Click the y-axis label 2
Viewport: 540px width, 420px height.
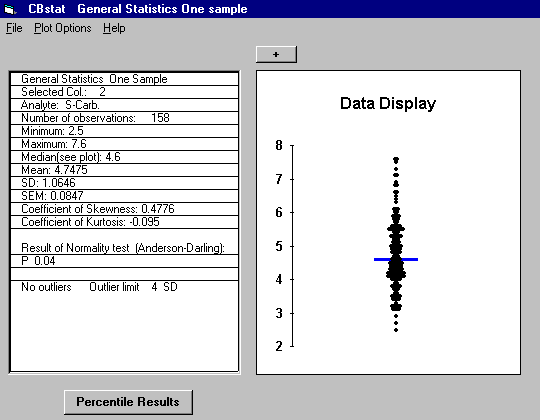point(279,346)
